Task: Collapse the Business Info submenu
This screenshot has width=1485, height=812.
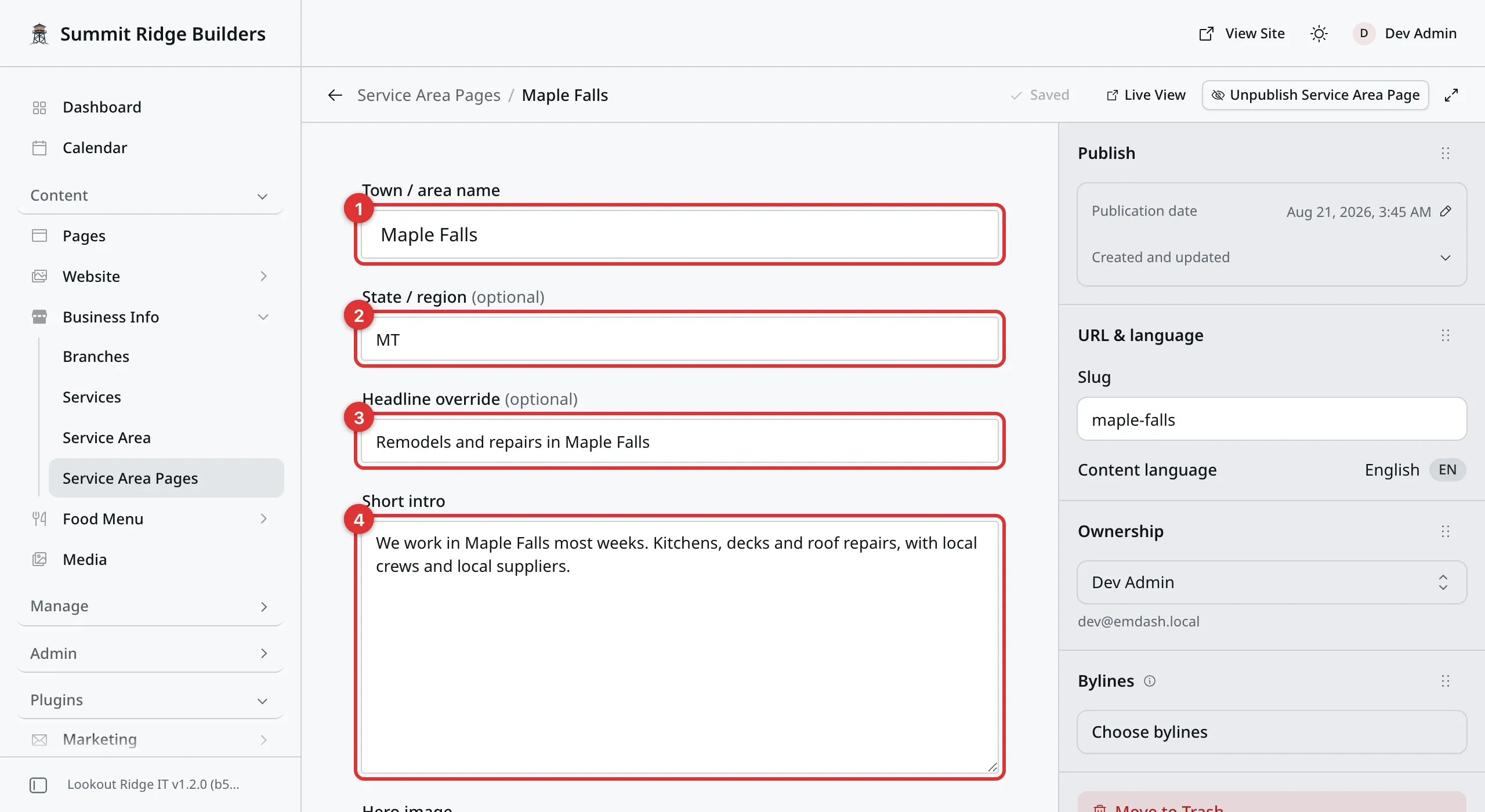Action: [151, 317]
